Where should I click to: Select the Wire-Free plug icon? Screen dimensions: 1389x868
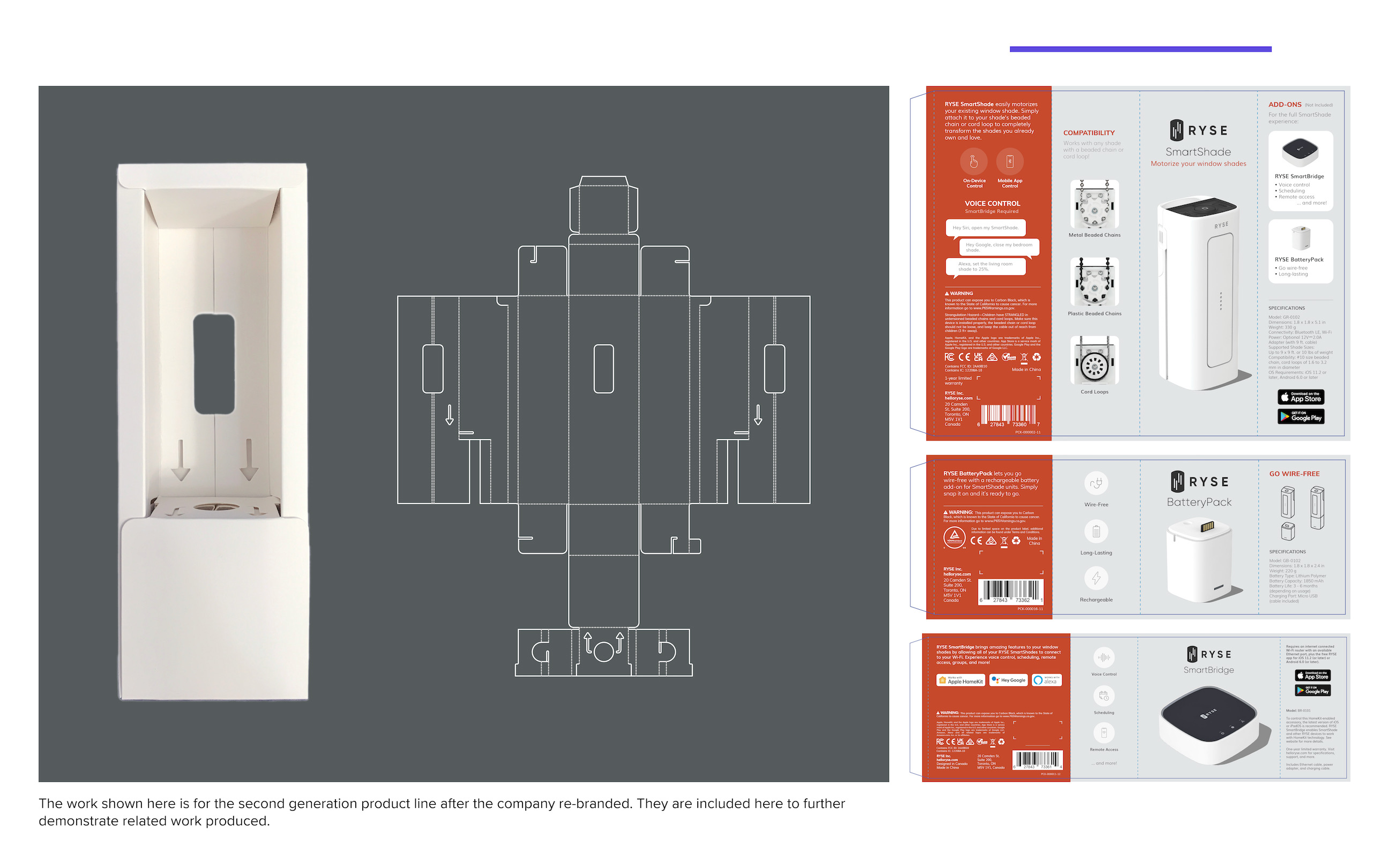tap(1096, 483)
